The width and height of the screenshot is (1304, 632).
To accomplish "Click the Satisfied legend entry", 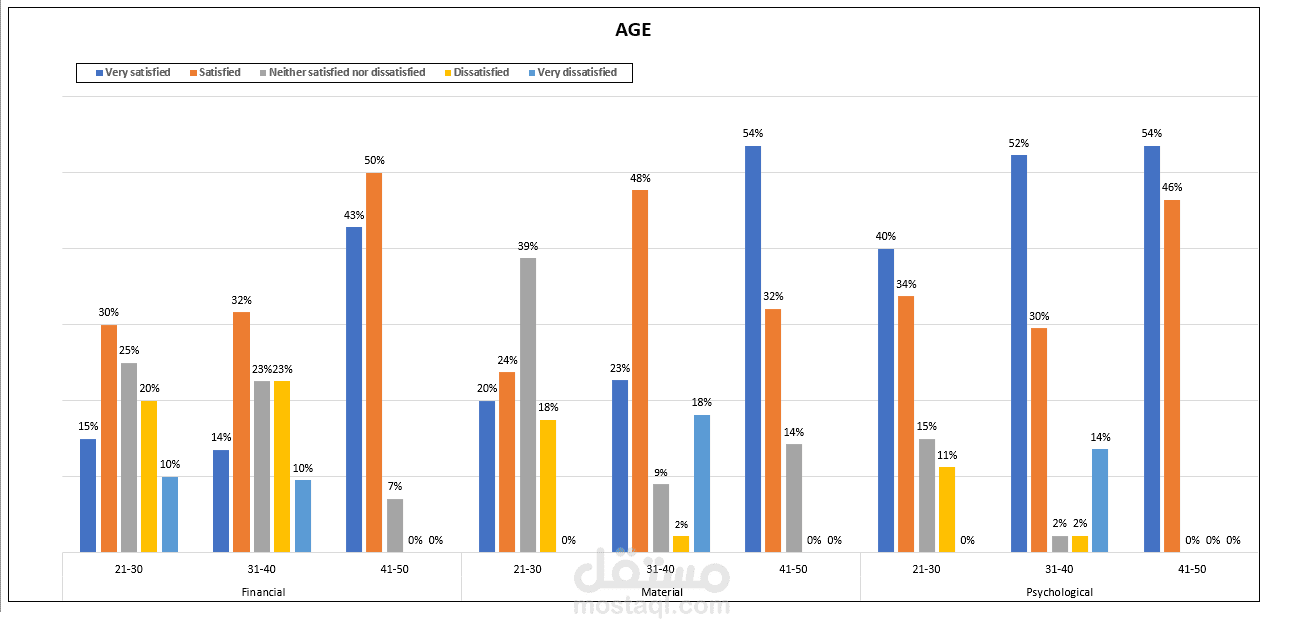I will pyautogui.click(x=214, y=73).
